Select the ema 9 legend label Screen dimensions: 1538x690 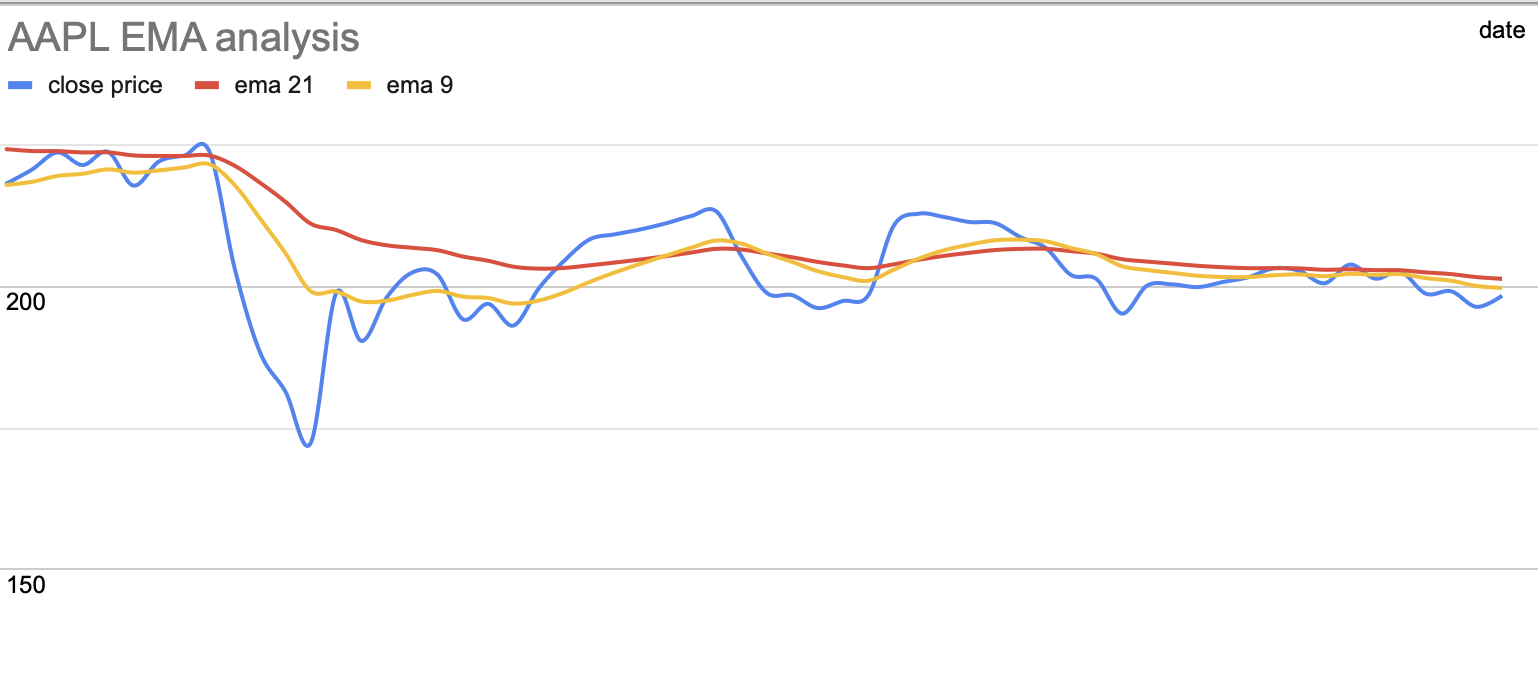[419, 86]
